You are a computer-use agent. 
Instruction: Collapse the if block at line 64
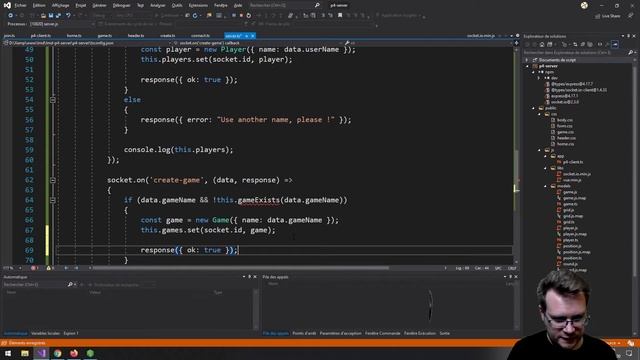[53, 200]
